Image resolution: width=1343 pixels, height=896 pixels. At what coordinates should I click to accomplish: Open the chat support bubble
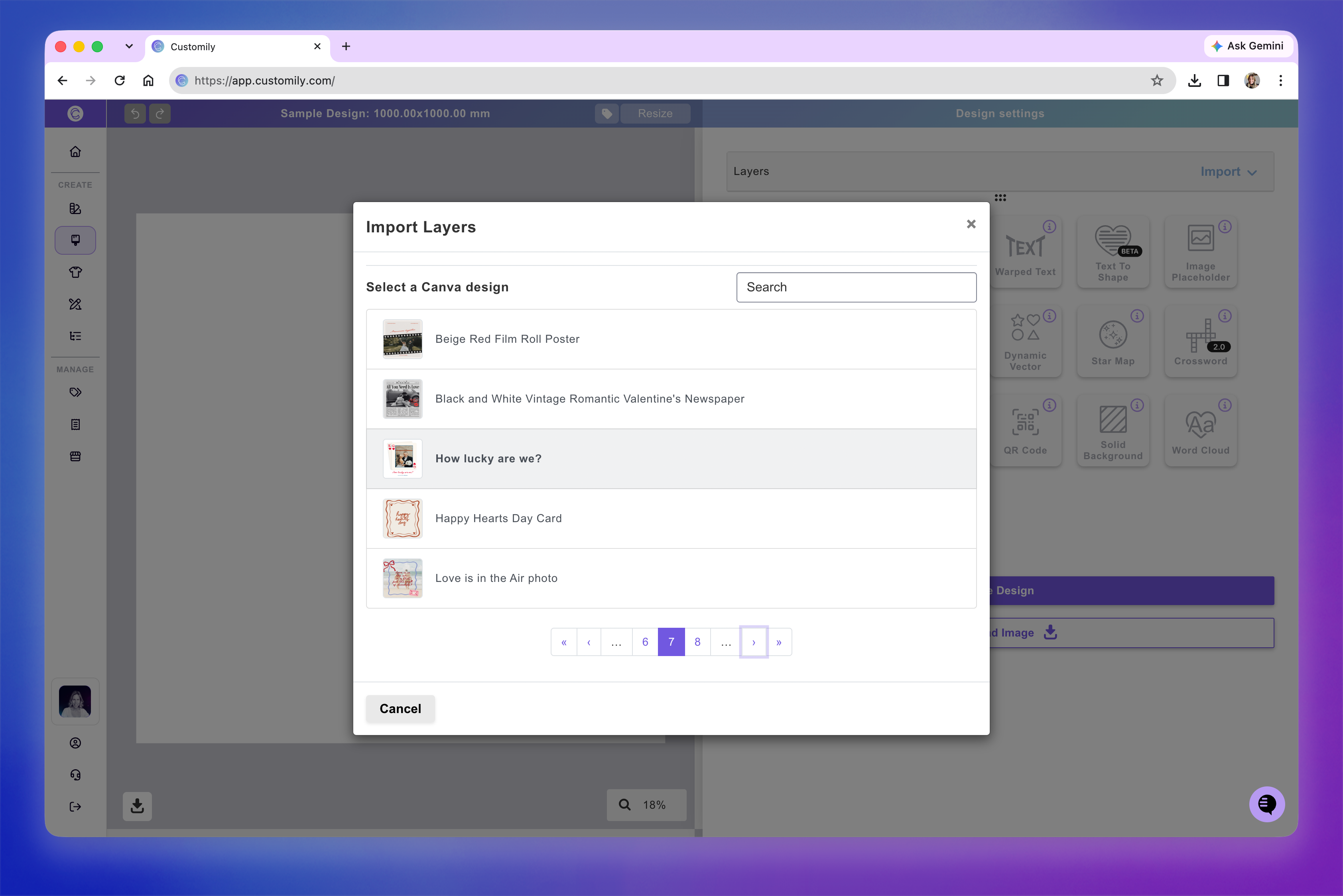tap(1267, 804)
